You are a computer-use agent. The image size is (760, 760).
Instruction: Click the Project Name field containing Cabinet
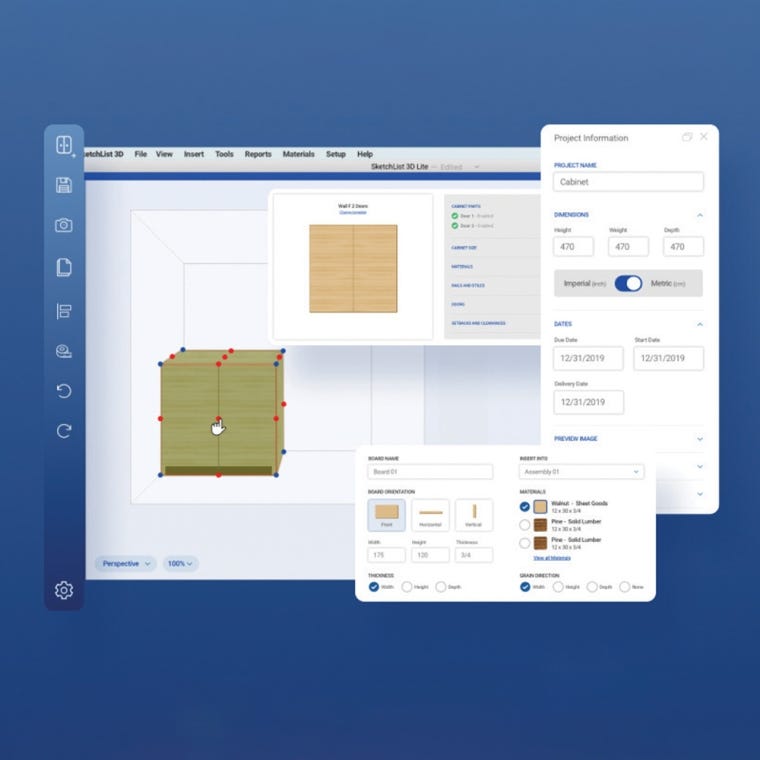(x=628, y=182)
